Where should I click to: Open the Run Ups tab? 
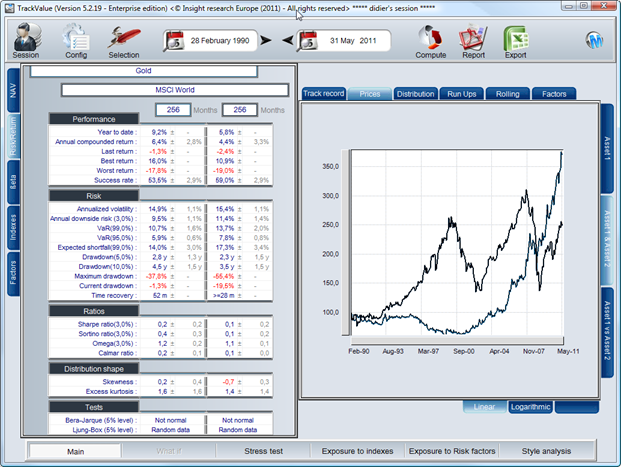pos(461,94)
